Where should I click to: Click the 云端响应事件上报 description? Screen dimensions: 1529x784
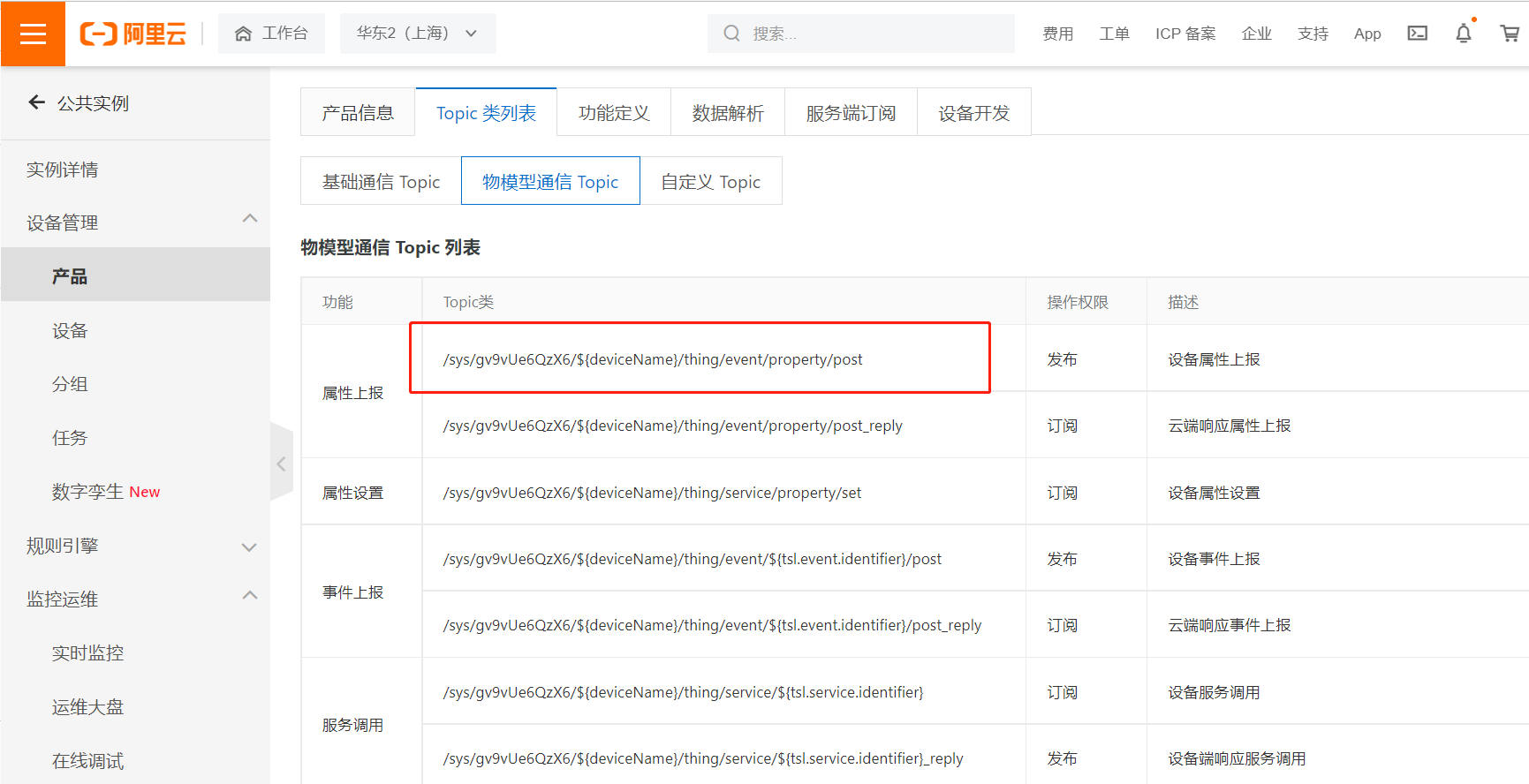point(1229,625)
